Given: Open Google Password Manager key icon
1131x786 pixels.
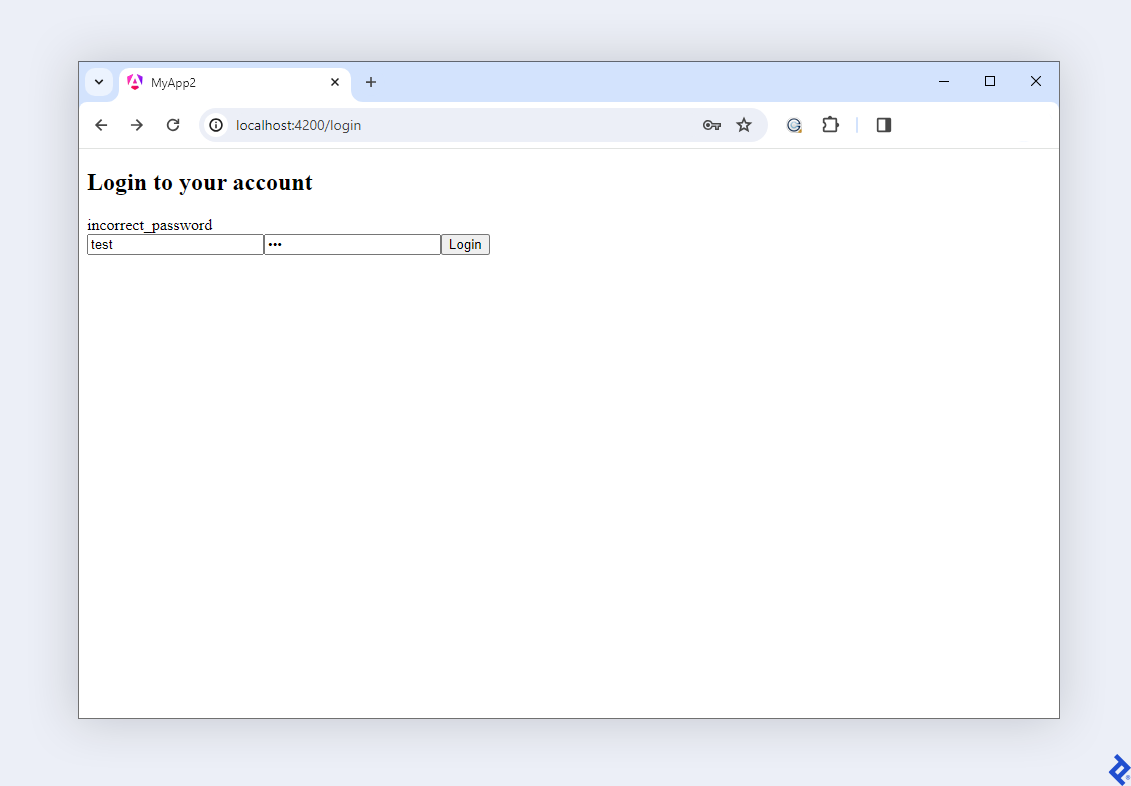Looking at the screenshot, I should [x=711, y=125].
